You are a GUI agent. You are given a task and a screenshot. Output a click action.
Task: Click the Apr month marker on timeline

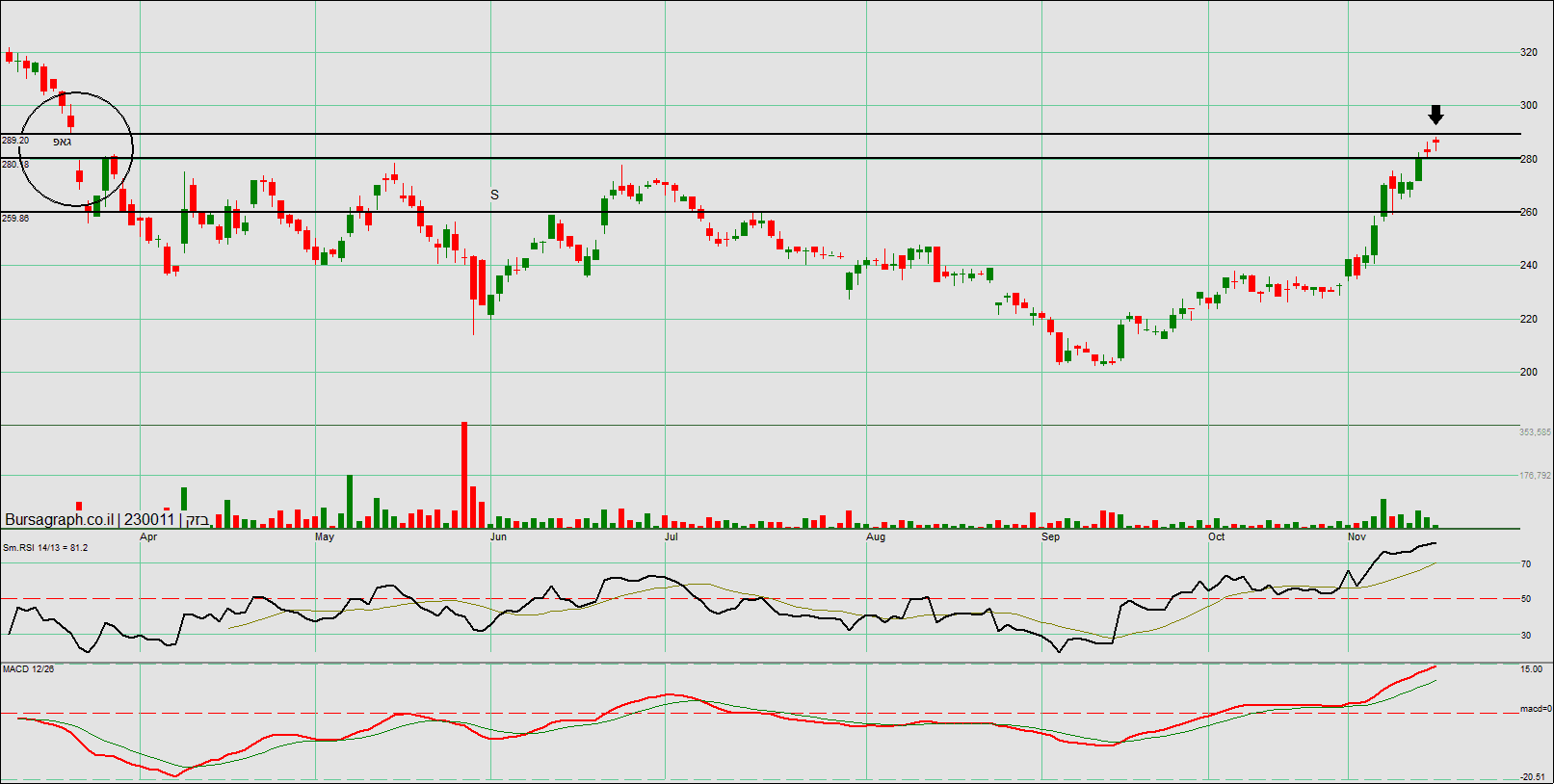click(x=148, y=537)
